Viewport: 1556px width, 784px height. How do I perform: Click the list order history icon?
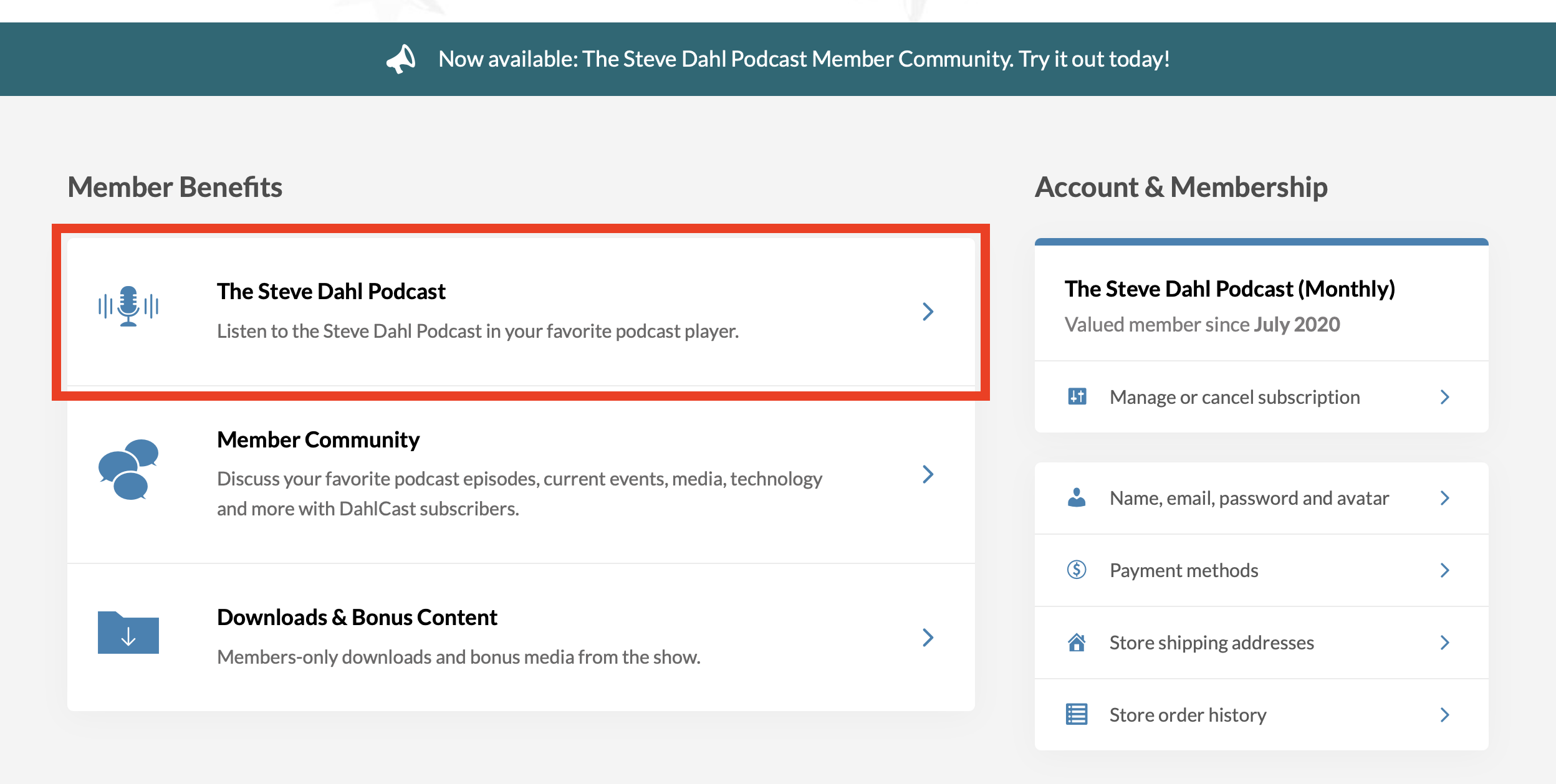[1077, 714]
